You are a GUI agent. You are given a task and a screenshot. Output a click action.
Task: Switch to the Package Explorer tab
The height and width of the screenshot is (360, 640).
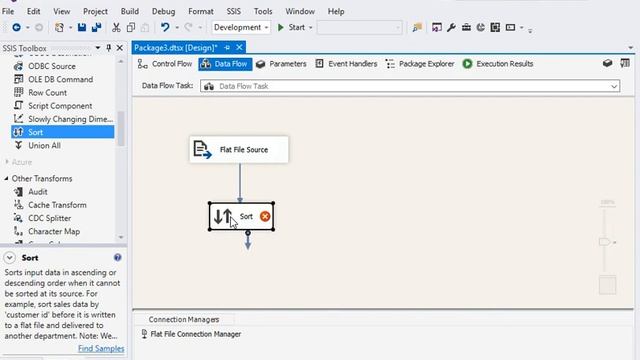420,64
